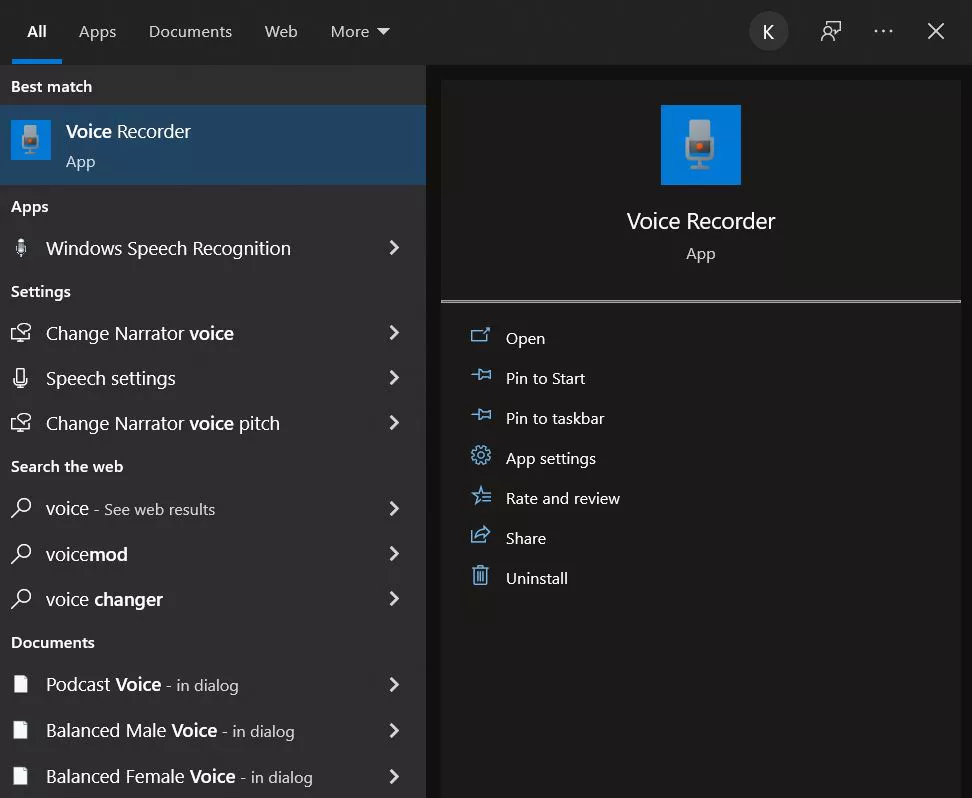Close the search panel
Image resolution: width=972 pixels, height=798 pixels.
tap(935, 31)
